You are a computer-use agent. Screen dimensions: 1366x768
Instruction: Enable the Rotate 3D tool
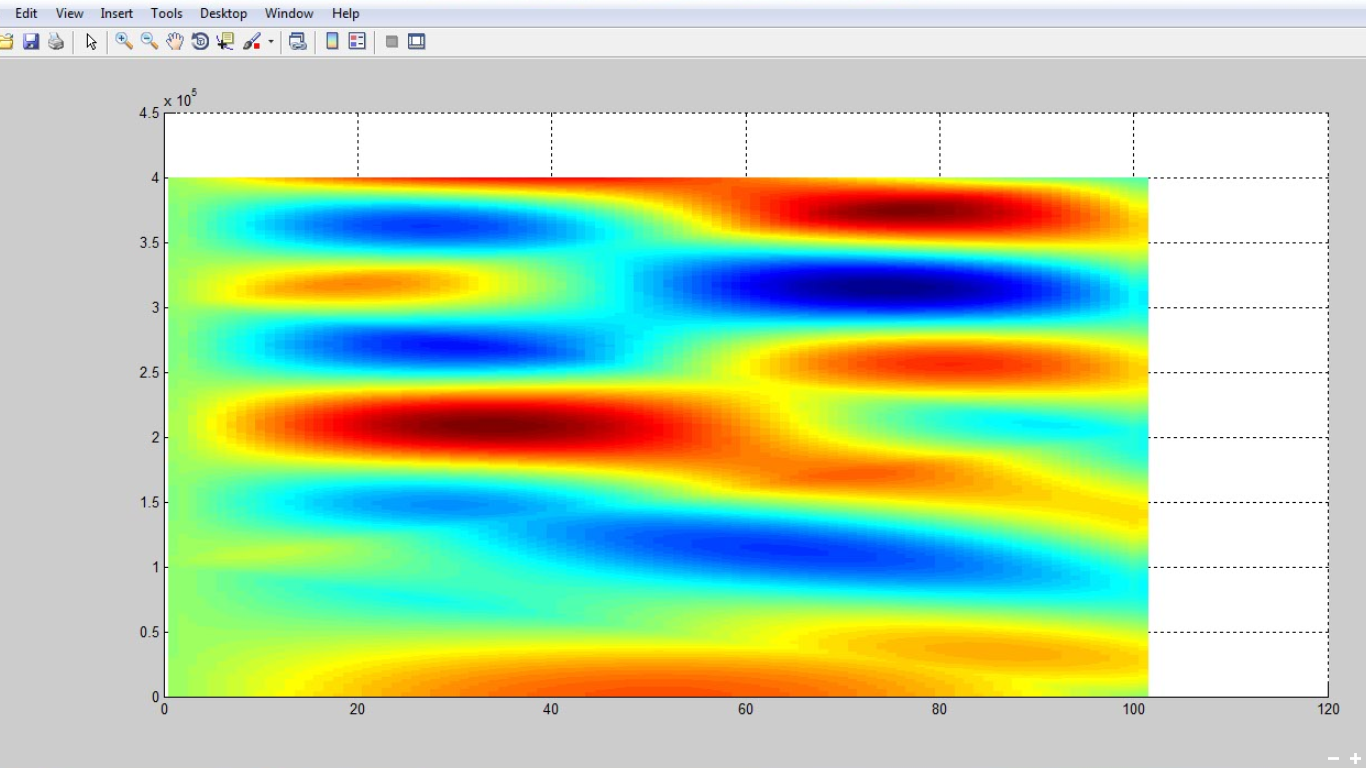(x=200, y=42)
